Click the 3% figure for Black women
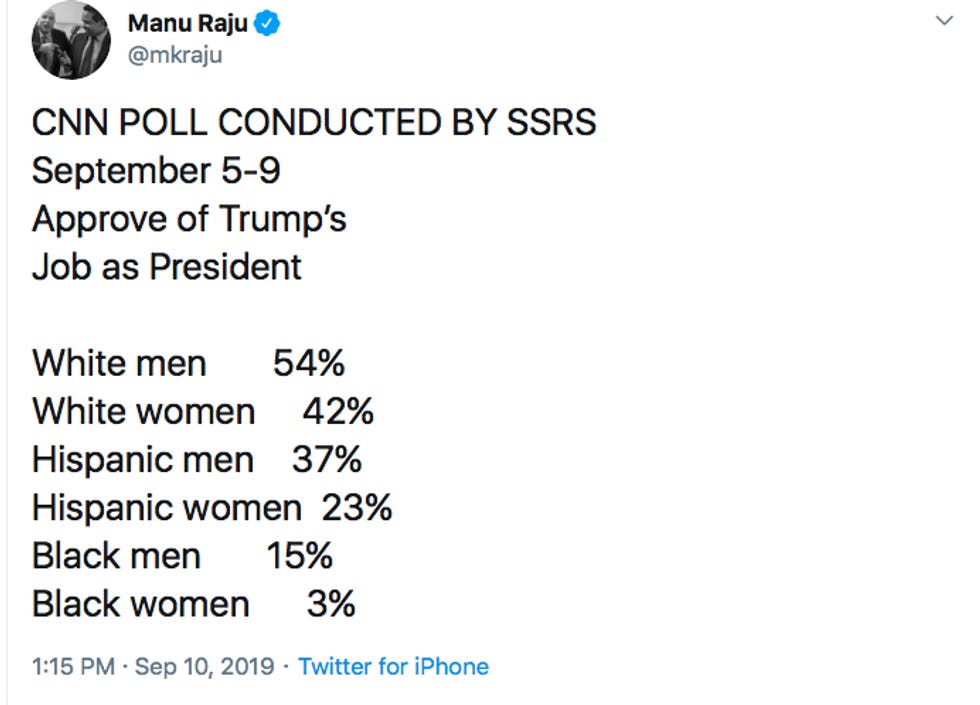This screenshot has width=980, height=705. pyautogui.click(x=331, y=604)
